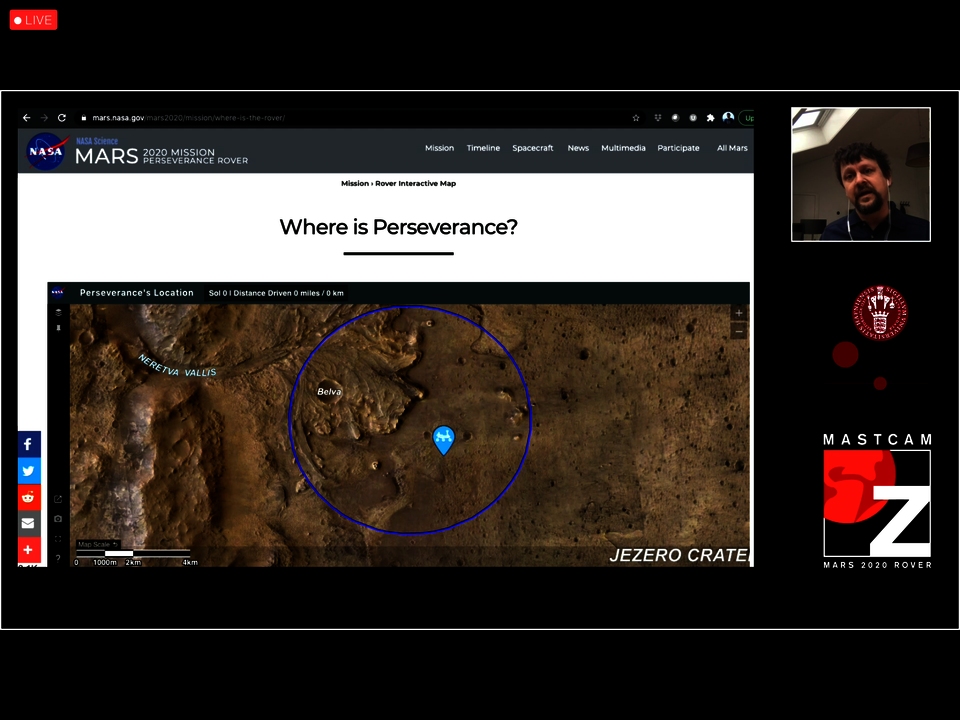Open the News menu
This screenshot has width=960, height=720.
point(578,148)
